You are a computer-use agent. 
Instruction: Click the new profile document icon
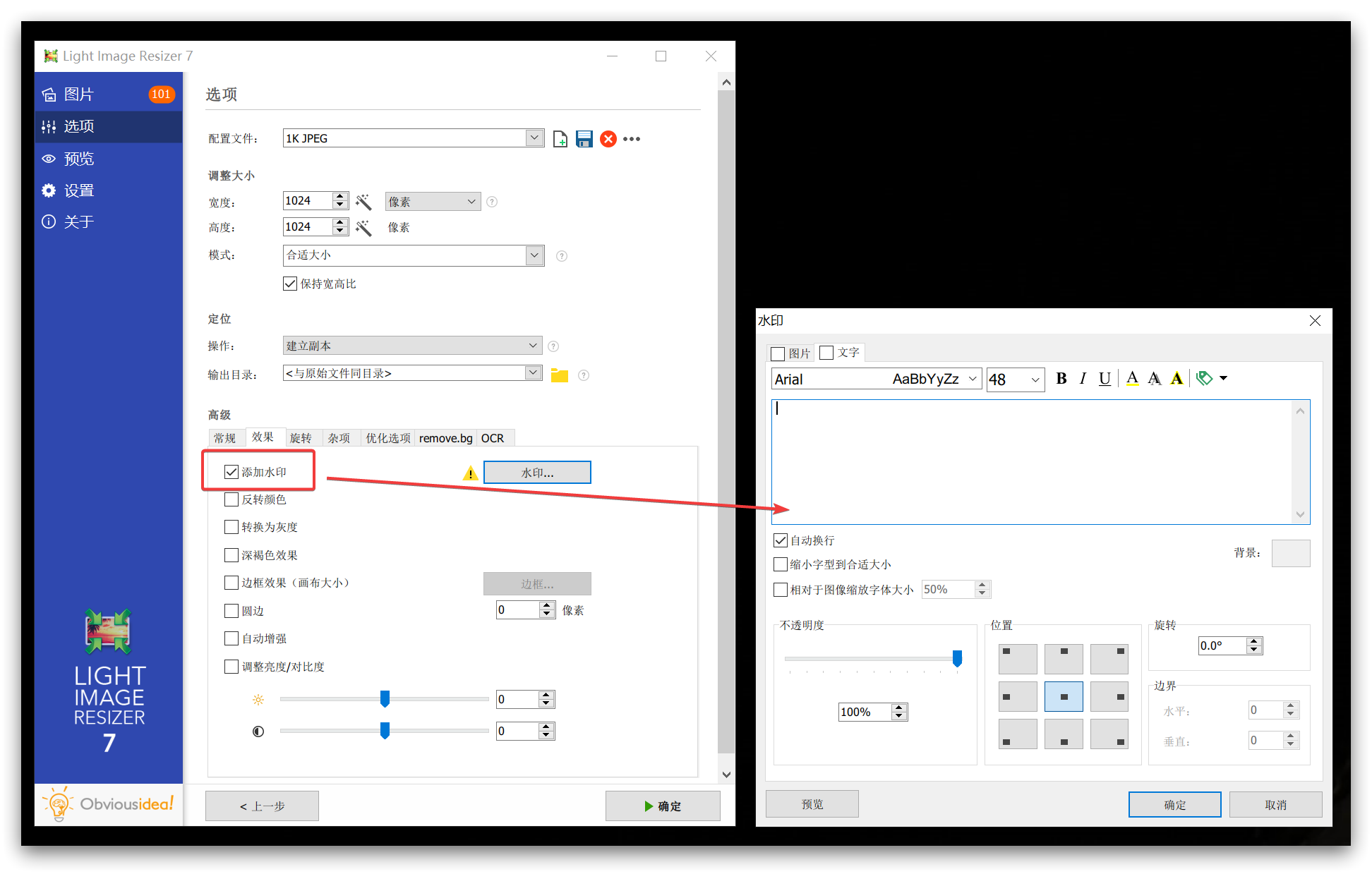pyautogui.click(x=560, y=139)
